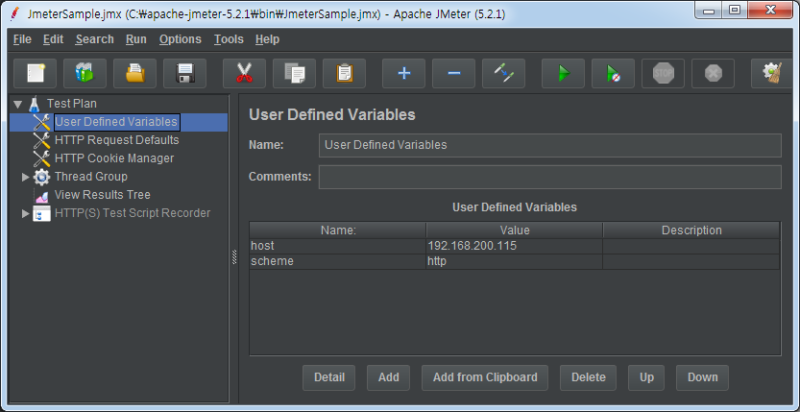
Task: Expand HTTP(S) Test Script Recorder node
Action: (x=26, y=214)
